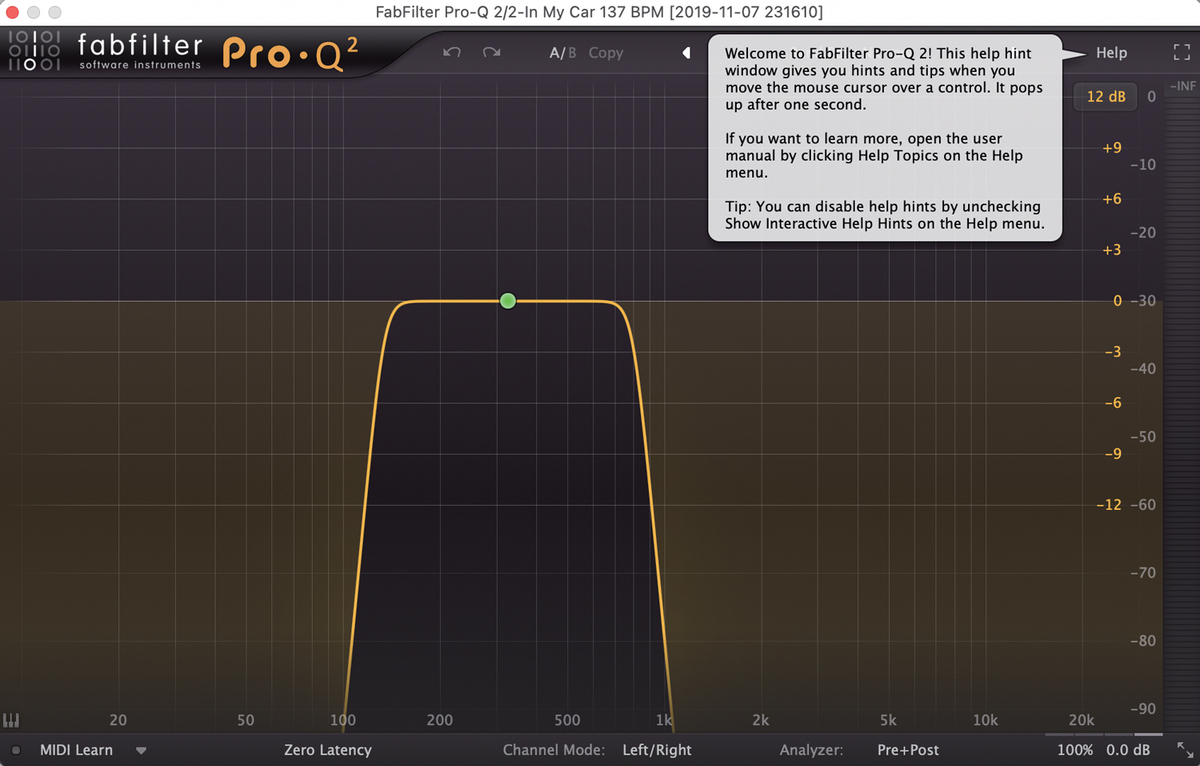This screenshot has height=766, width=1200.
Task: Click the -INF peak level readout
Action: [1181, 86]
